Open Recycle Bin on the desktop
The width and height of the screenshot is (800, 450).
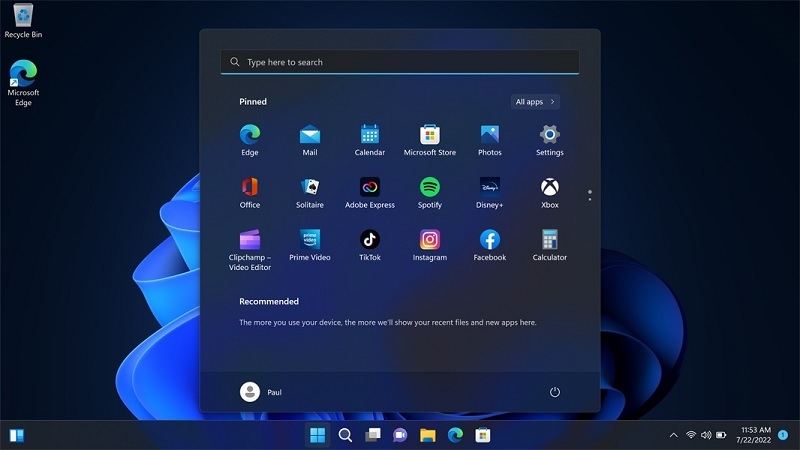[23, 21]
